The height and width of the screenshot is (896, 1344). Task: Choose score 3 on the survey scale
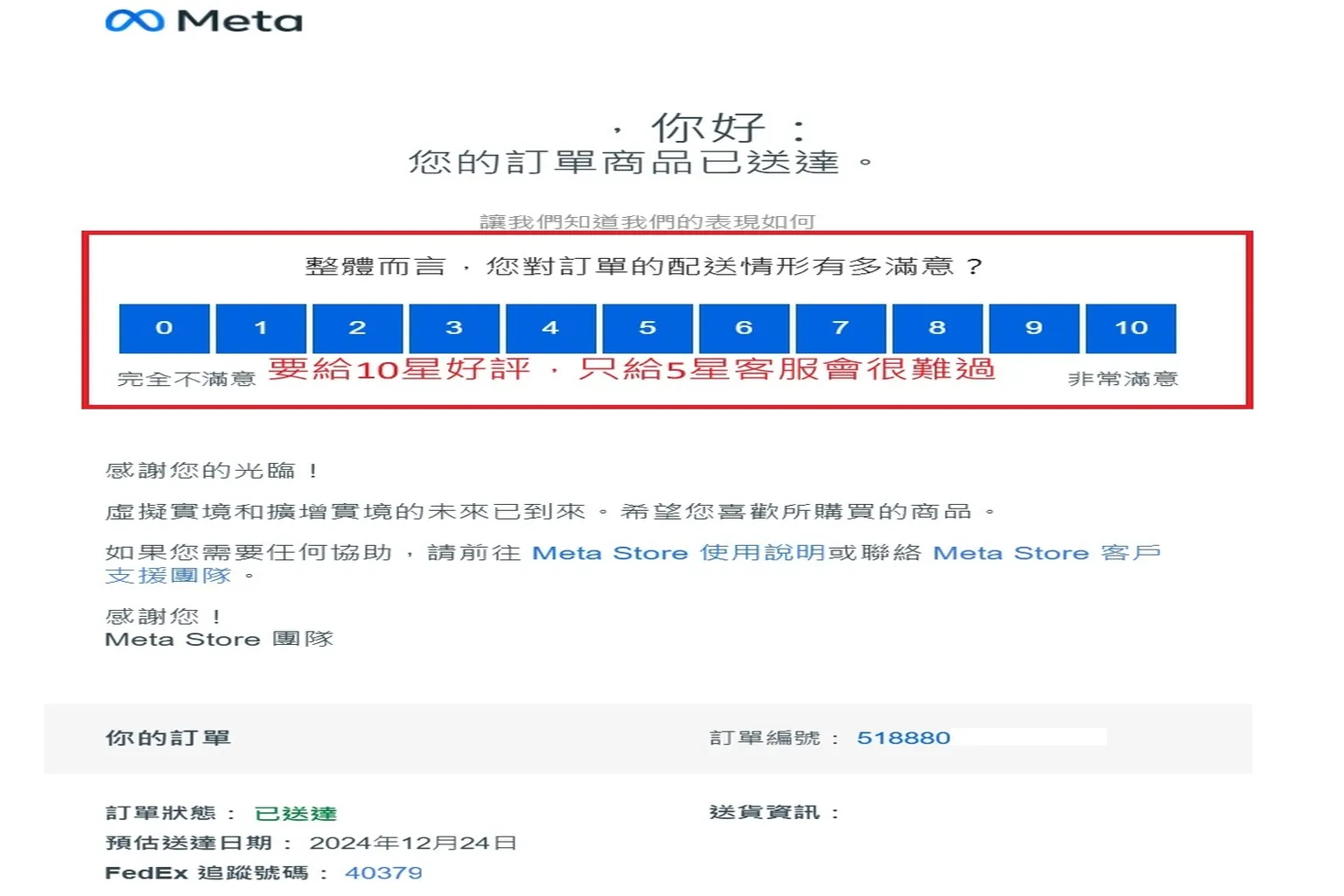[453, 328]
